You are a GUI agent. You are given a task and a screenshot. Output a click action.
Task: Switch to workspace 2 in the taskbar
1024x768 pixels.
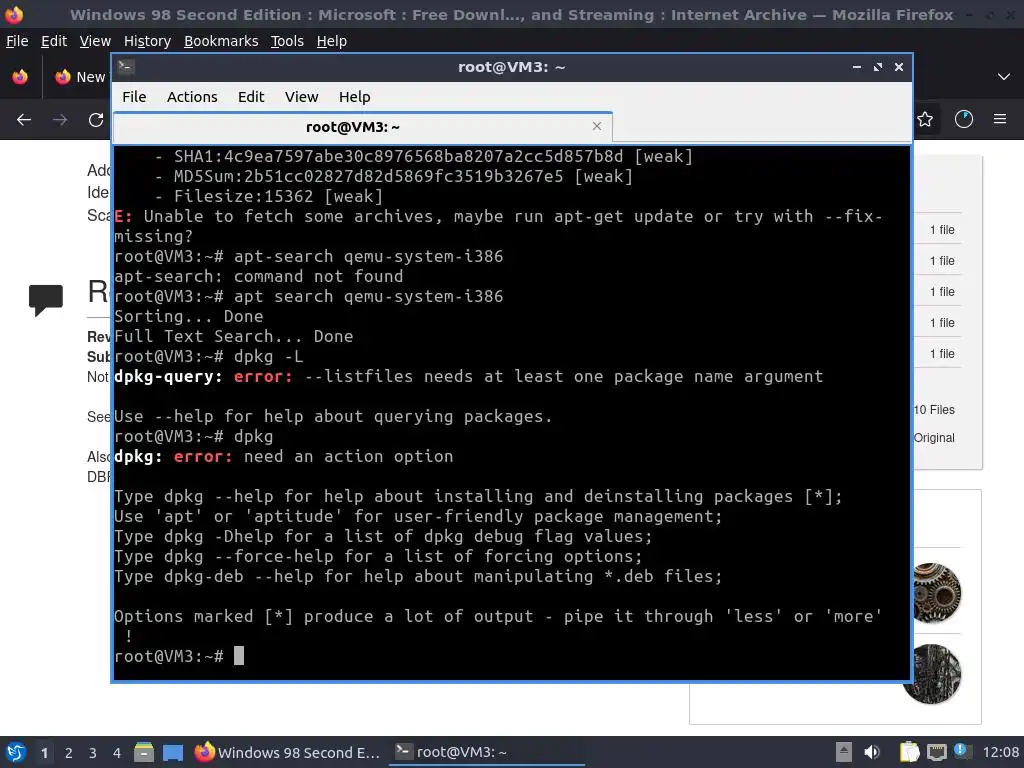coord(69,753)
